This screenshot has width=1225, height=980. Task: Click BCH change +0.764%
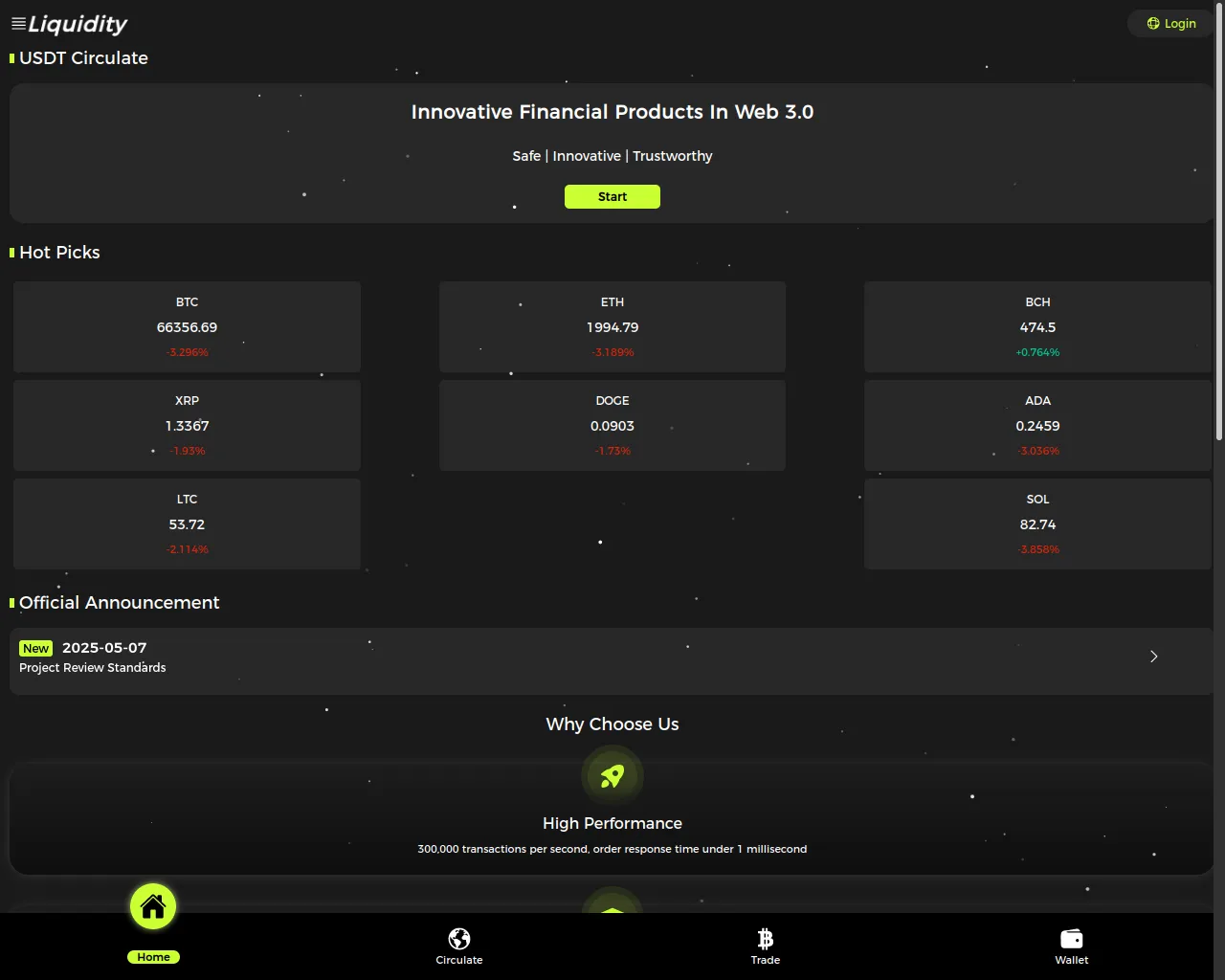click(x=1037, y=352)
